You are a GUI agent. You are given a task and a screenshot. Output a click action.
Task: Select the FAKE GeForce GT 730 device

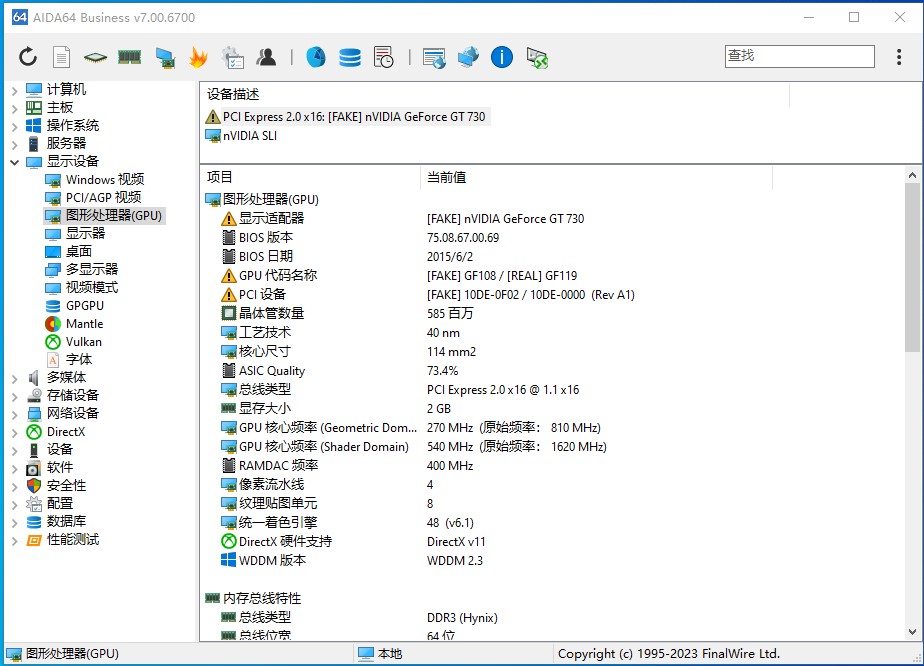pyautogui.click(x=346, y=117)
